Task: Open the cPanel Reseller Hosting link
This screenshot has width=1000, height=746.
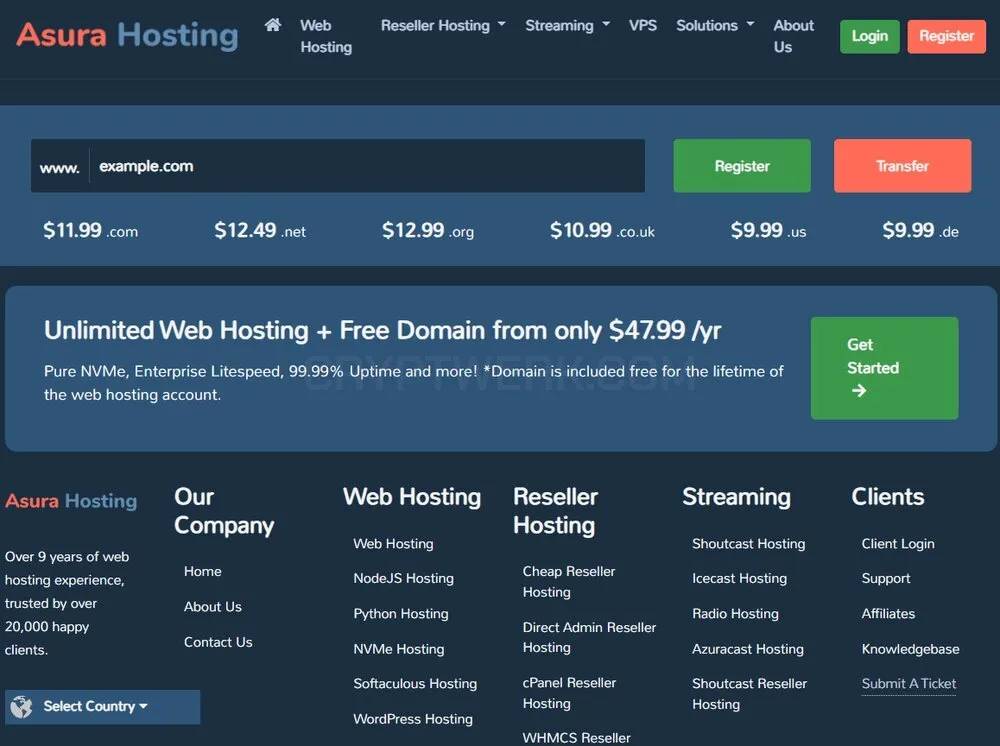Action: pos(569,693)
